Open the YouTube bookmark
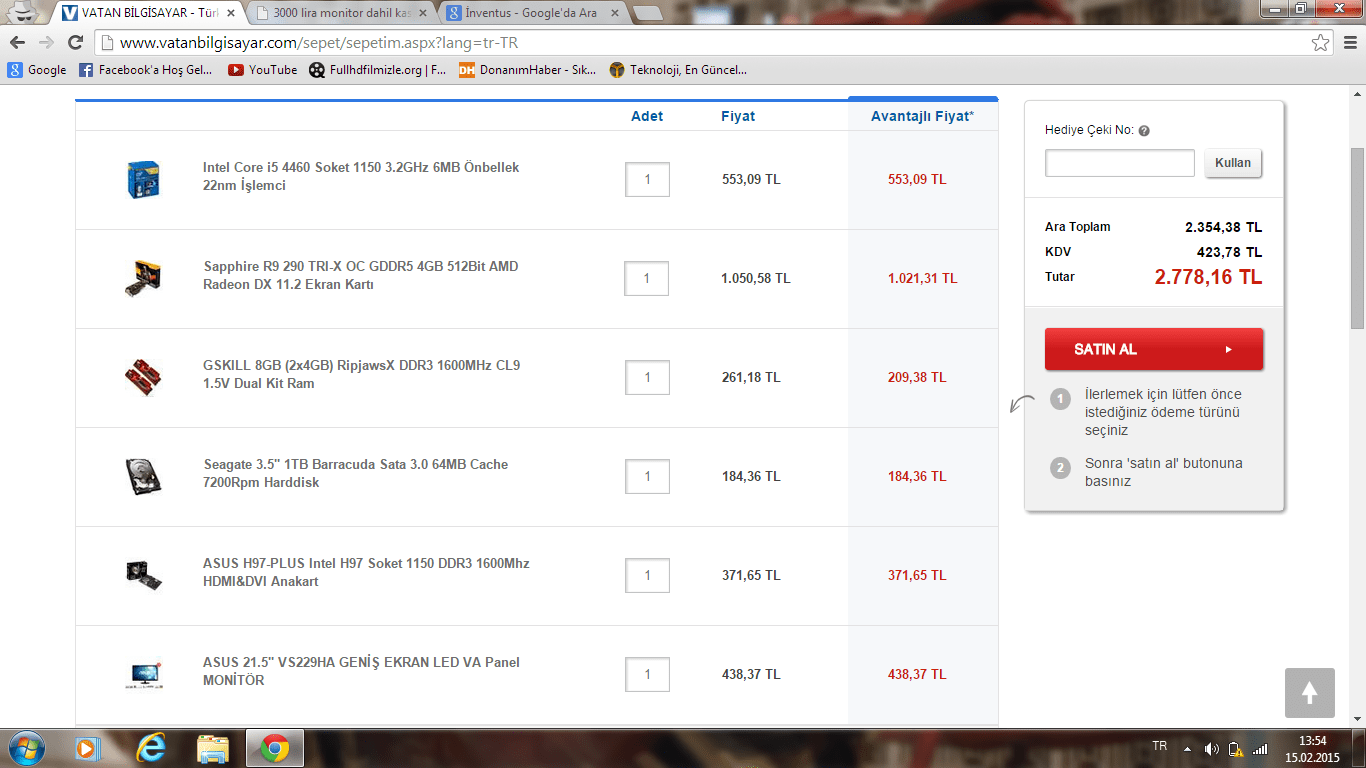Screen dimensions: 1366x768 click(x=263, y=70)
